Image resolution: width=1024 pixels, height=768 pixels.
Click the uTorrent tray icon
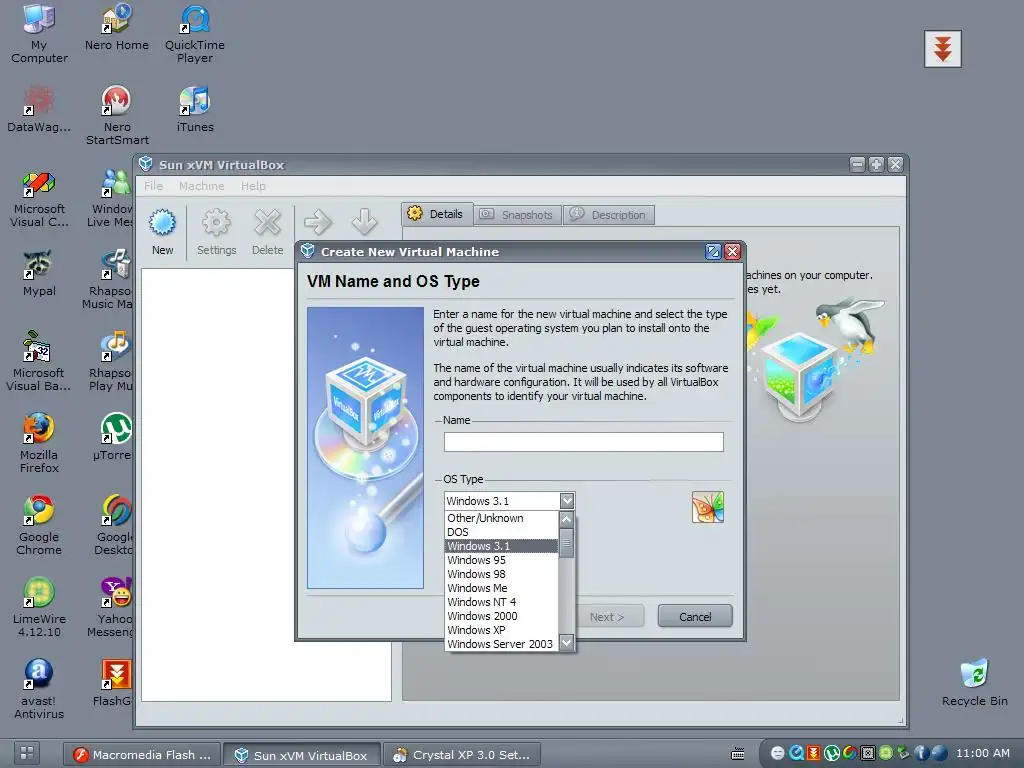coord(831,753)
